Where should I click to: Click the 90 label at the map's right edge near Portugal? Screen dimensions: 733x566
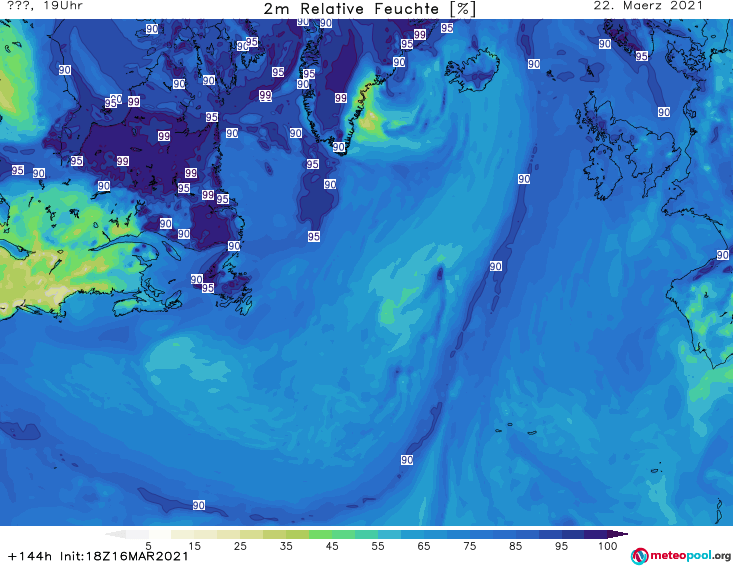point(723,255)
